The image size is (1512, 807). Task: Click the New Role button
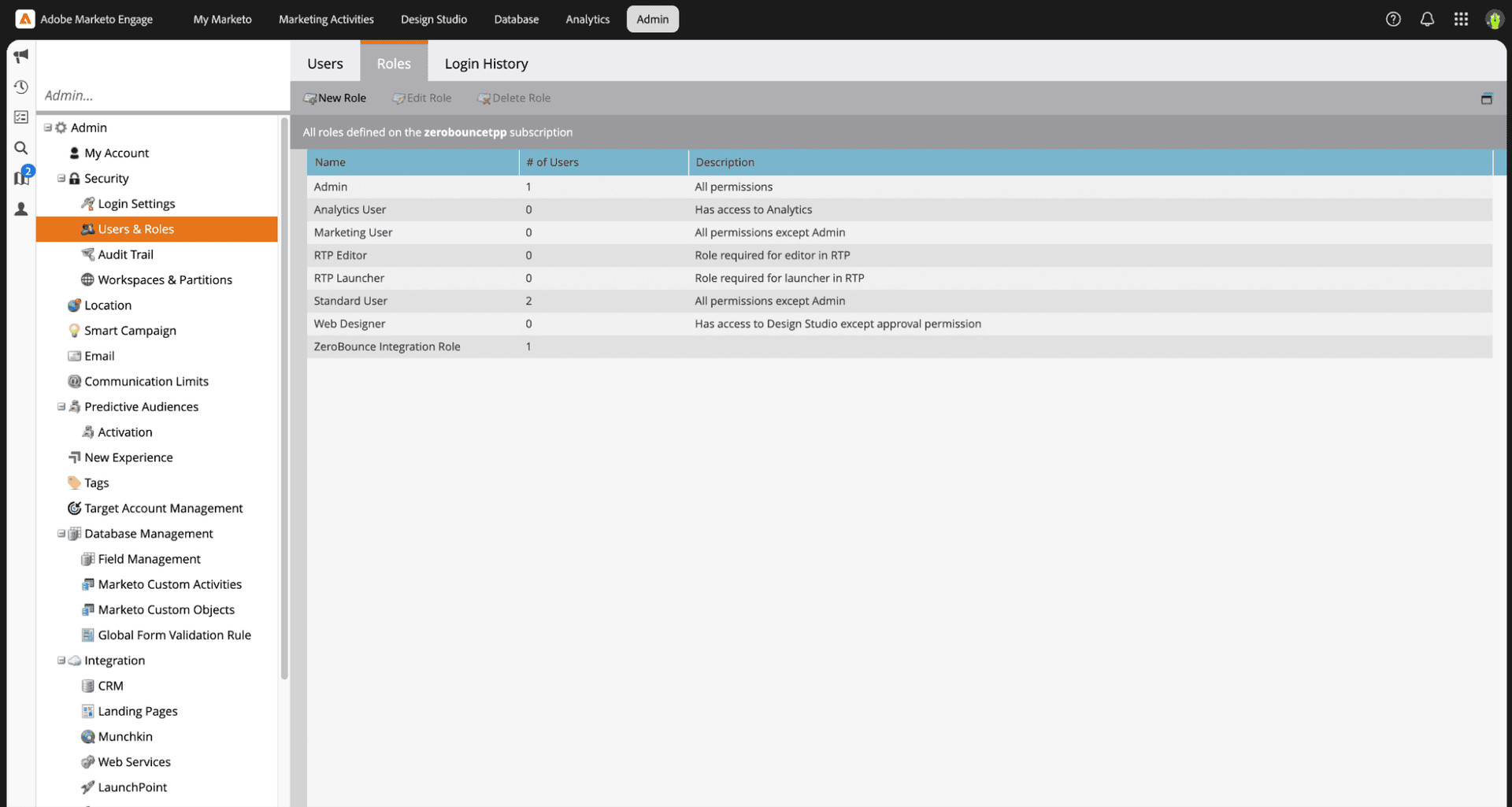coord(335,98)
